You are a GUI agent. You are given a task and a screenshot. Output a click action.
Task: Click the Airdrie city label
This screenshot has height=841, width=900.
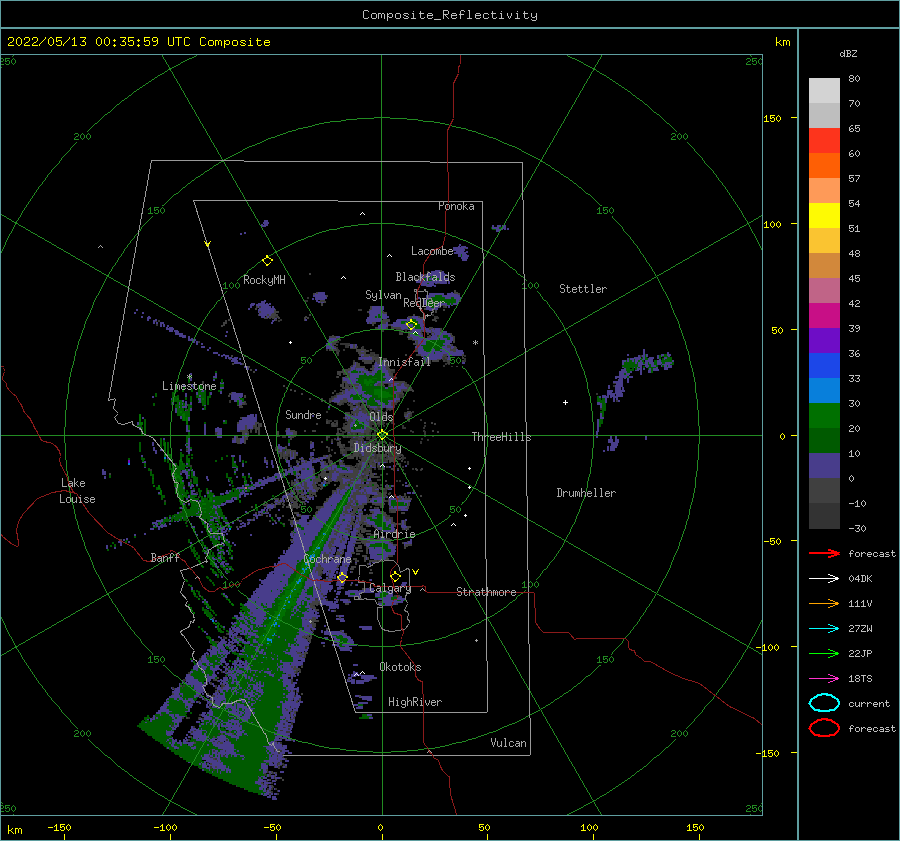pyautogui.click(x=394, y=534)
